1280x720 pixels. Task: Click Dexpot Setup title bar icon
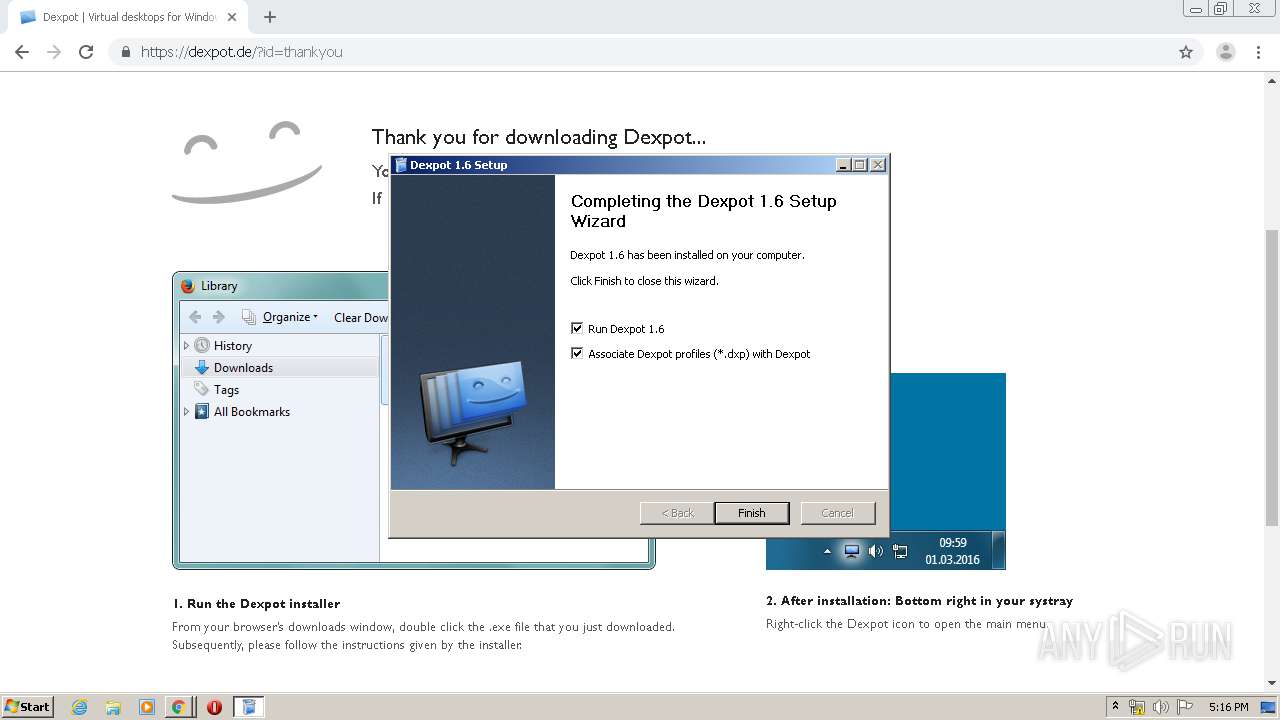coord(401,165)
